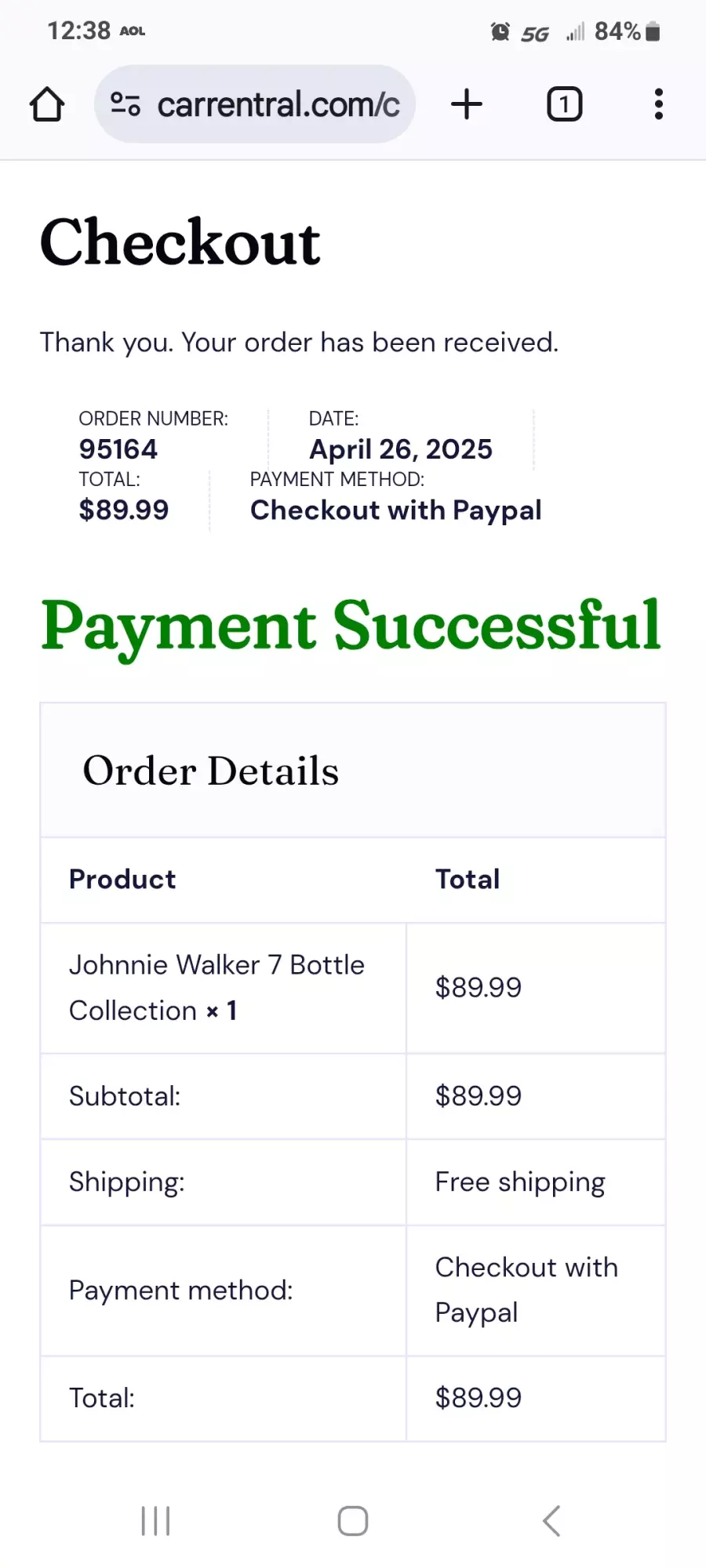Tap the 5G signal indicator
The width and height of the screenshot is (706, 1568).
[x=536, y=33]
